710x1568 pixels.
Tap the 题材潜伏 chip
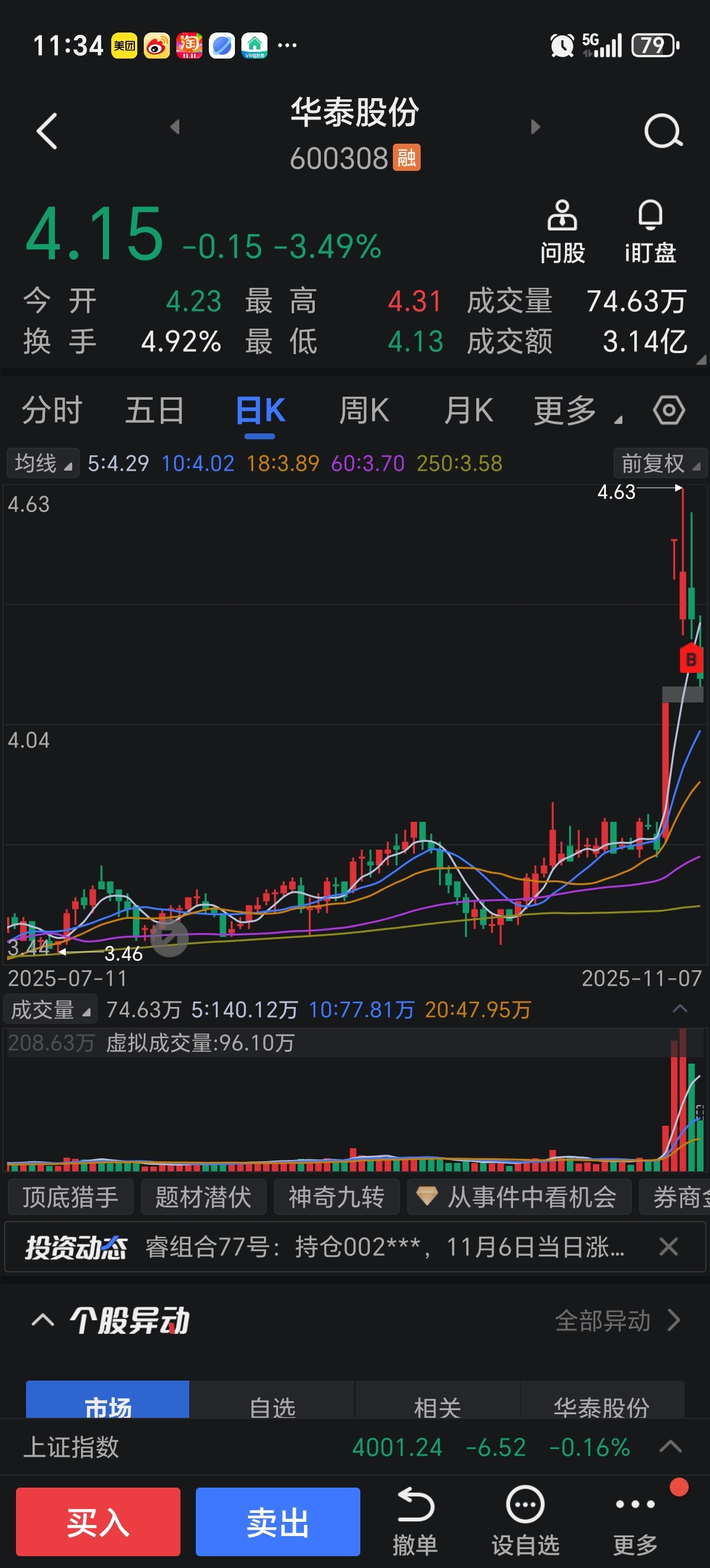click(204, 1197)
